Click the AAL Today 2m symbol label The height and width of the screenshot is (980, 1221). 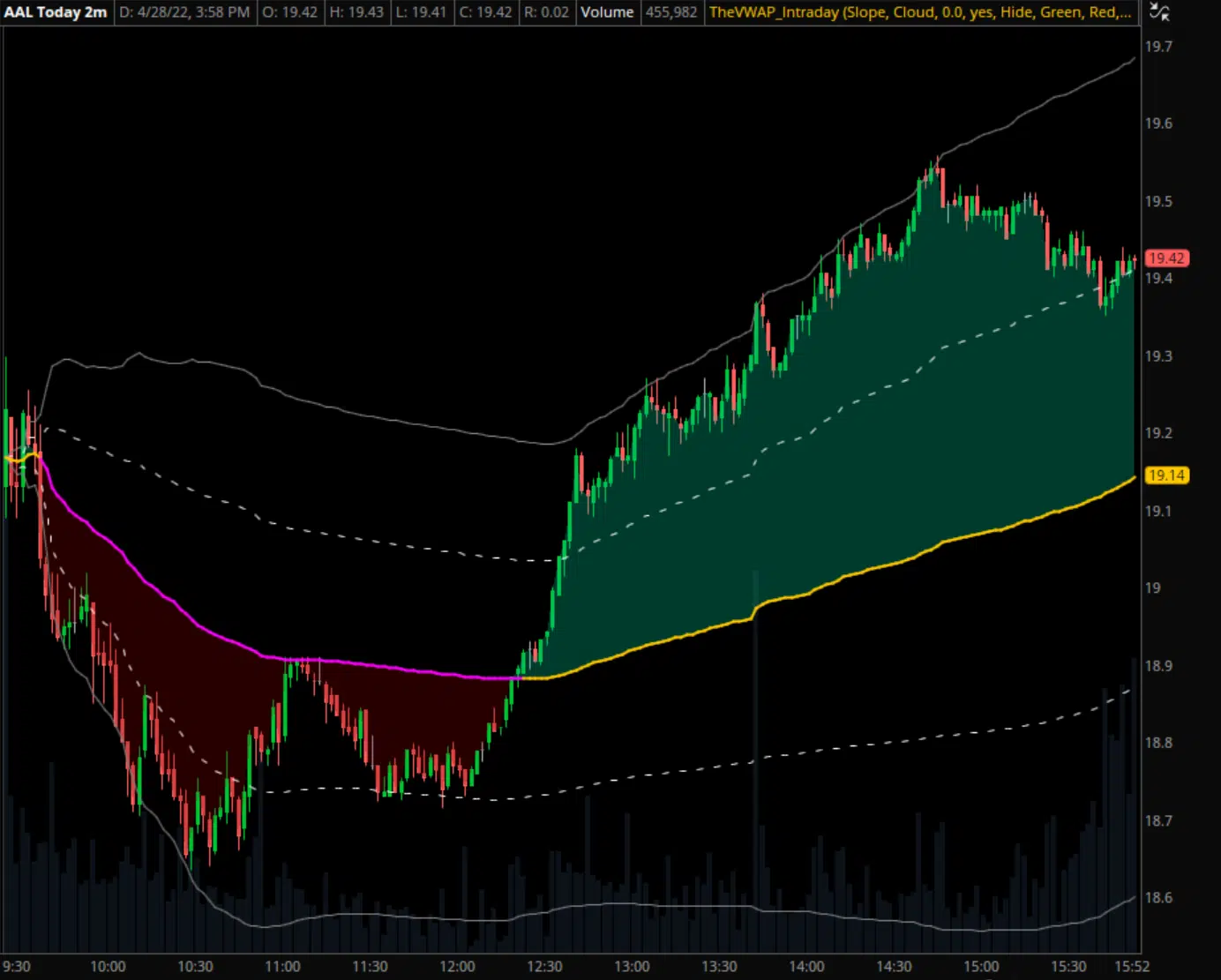[x=56, y=12]
